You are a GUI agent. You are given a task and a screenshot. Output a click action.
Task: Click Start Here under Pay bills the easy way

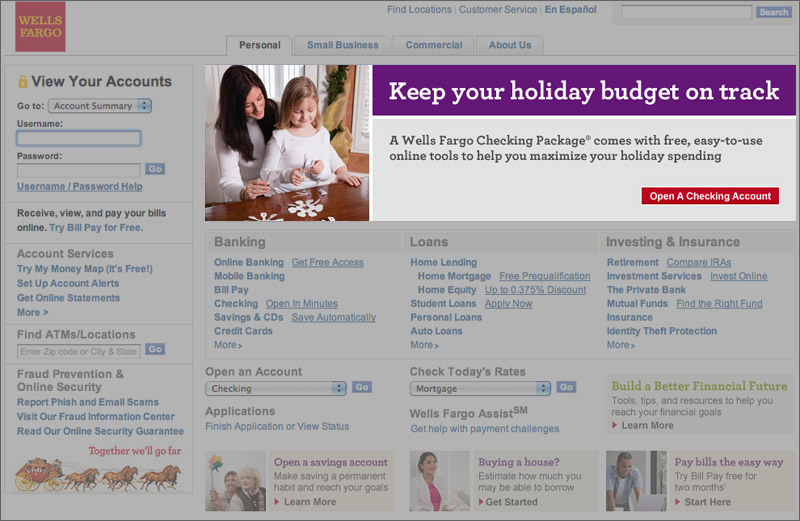[x=708, y=502]
